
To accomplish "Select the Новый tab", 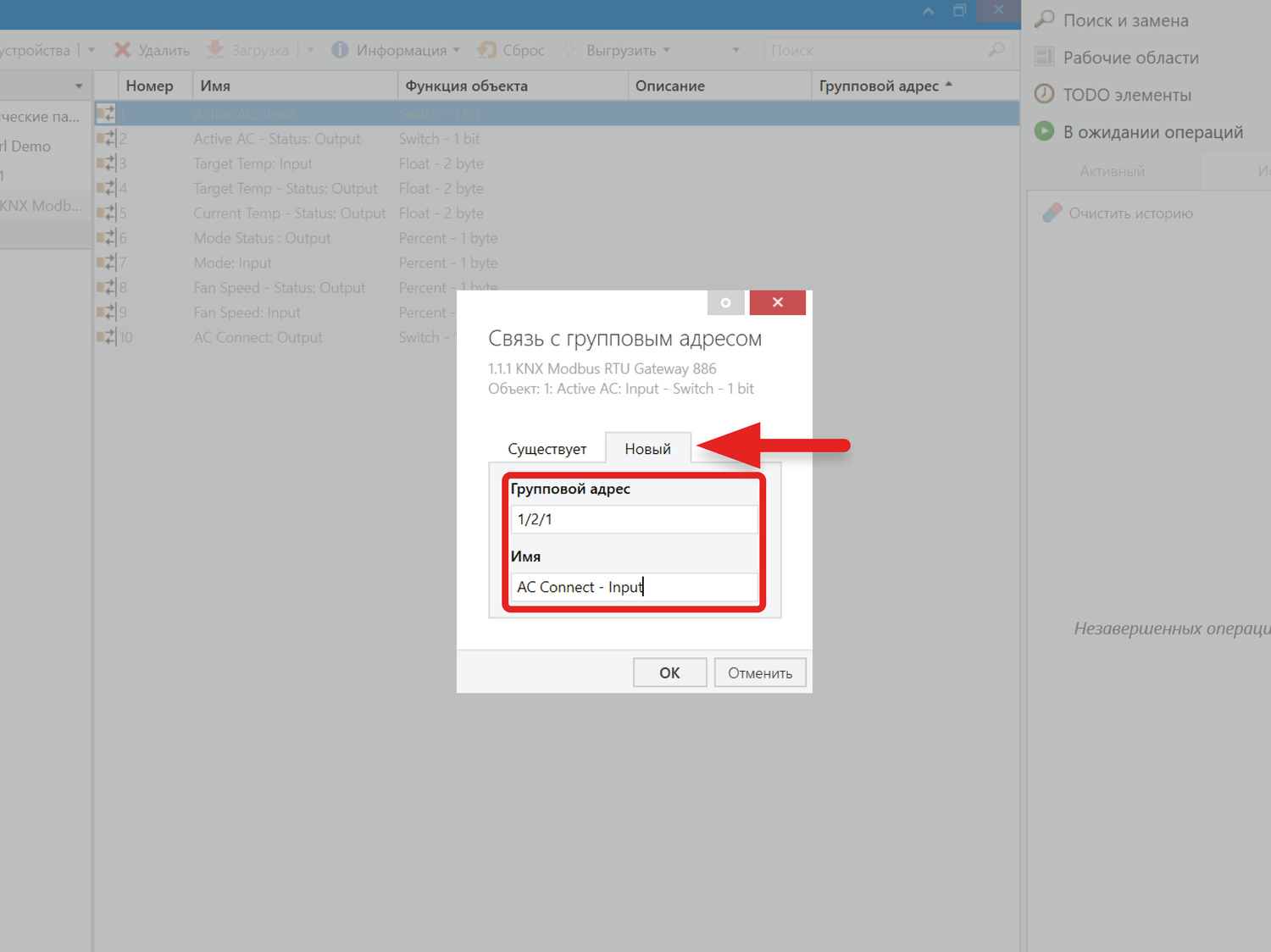I will click(x=647, y=449).
